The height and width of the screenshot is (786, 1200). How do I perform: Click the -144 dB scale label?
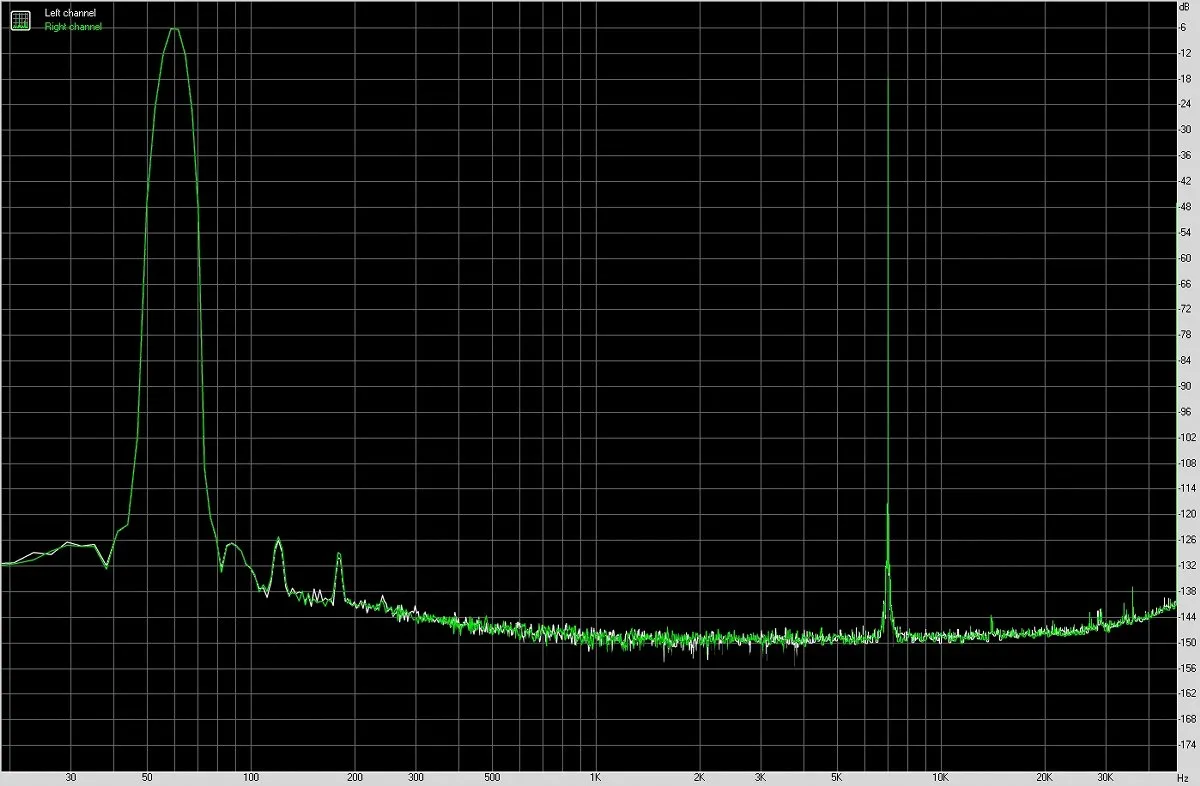(x=1188, y=617)
